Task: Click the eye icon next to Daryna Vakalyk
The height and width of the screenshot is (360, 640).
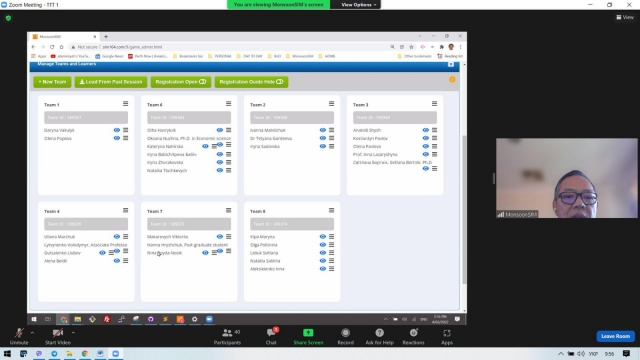Action: tap(117, 130)
